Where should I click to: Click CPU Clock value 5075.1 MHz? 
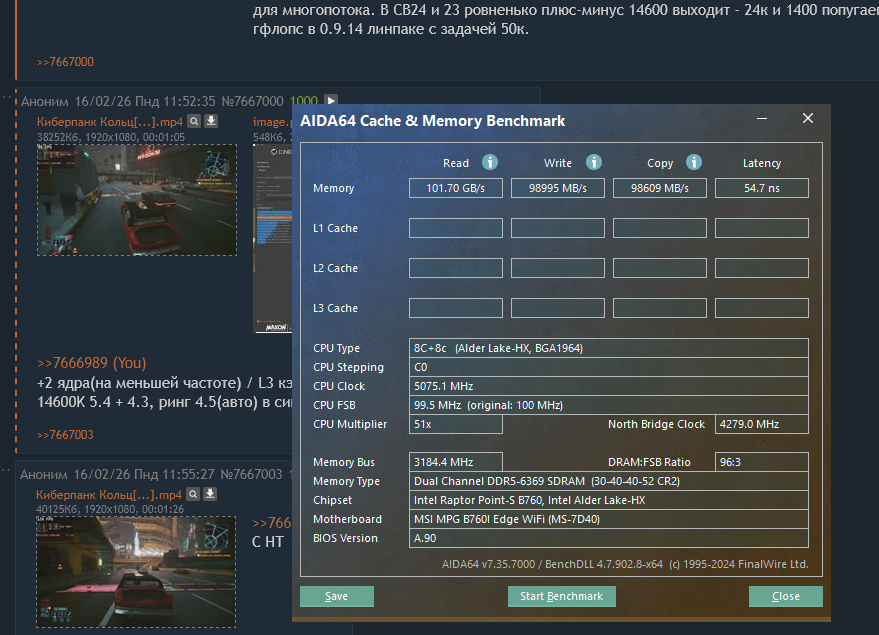click(x=609, y=386)
